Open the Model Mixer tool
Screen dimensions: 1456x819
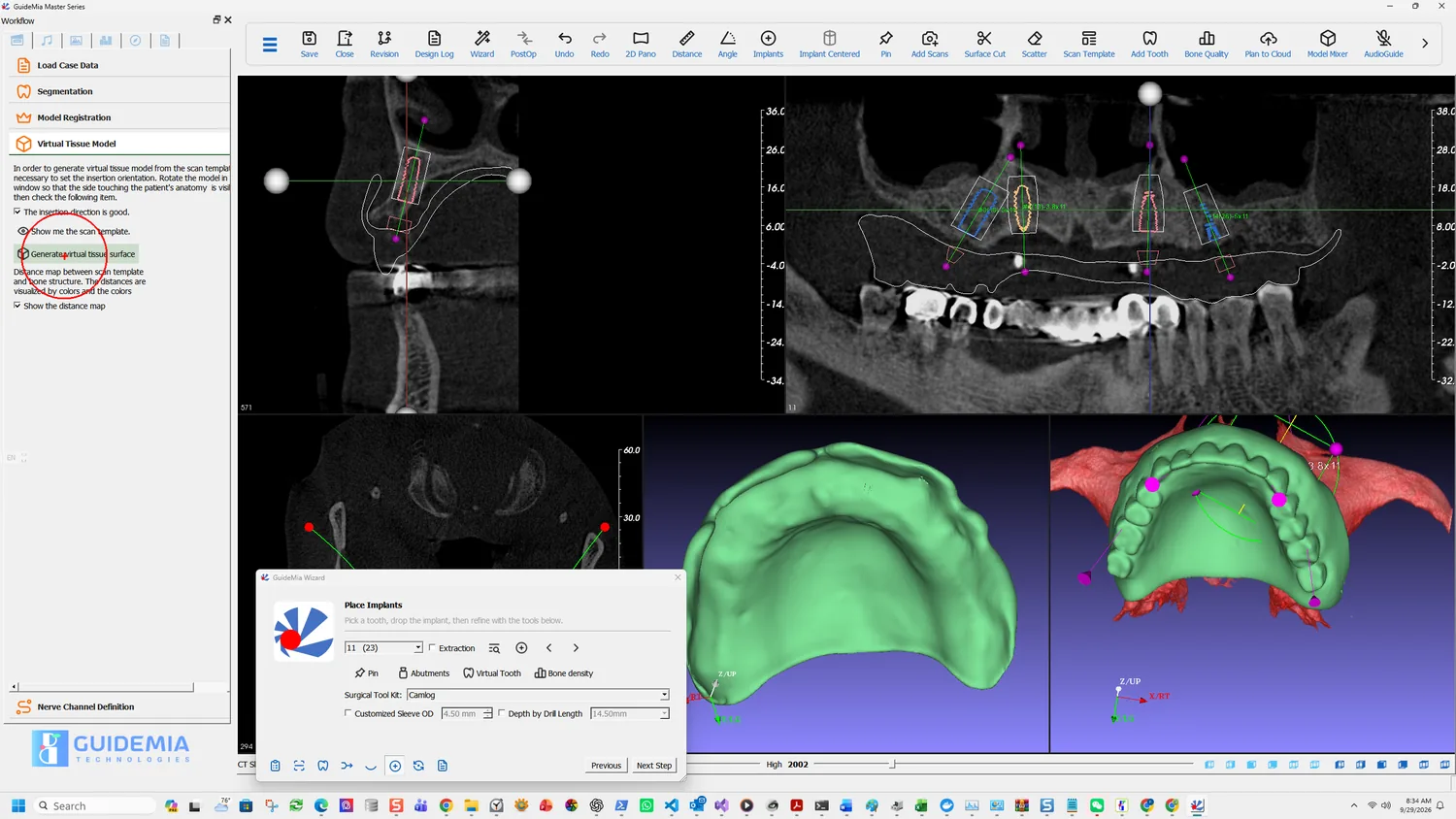pos(1328,44)
